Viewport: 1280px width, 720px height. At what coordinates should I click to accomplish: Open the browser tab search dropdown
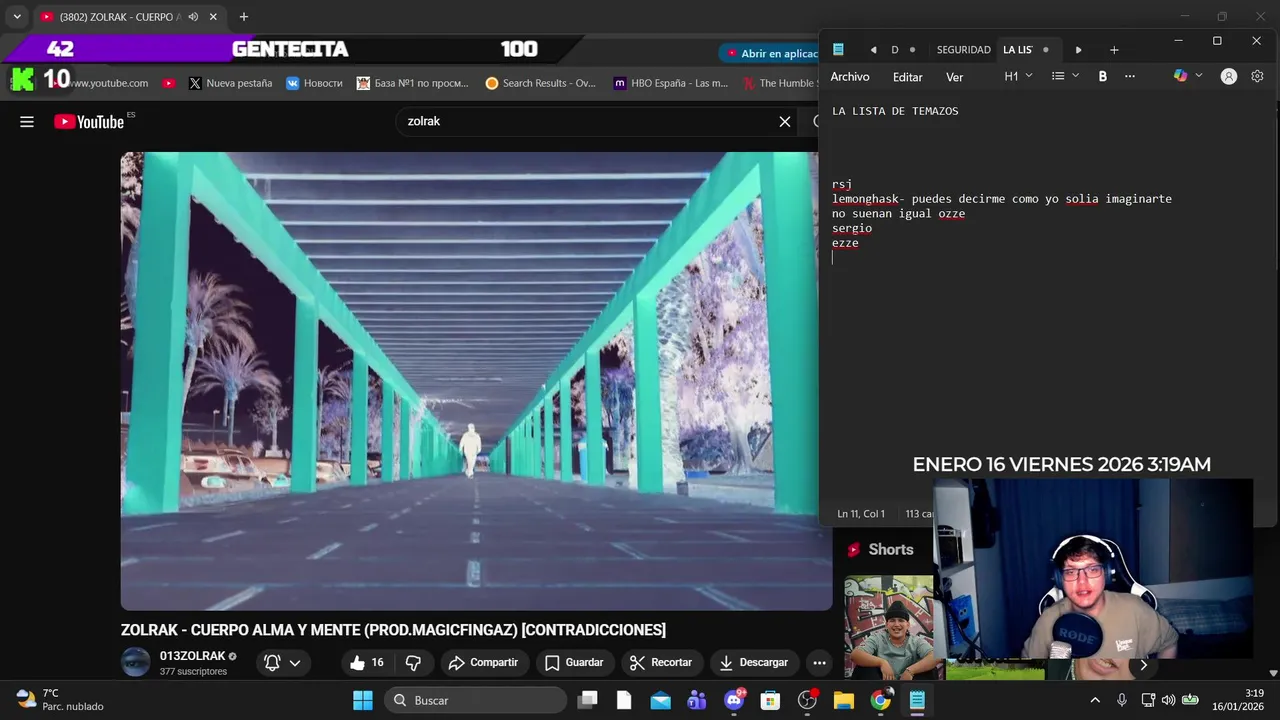click(17, 17)
